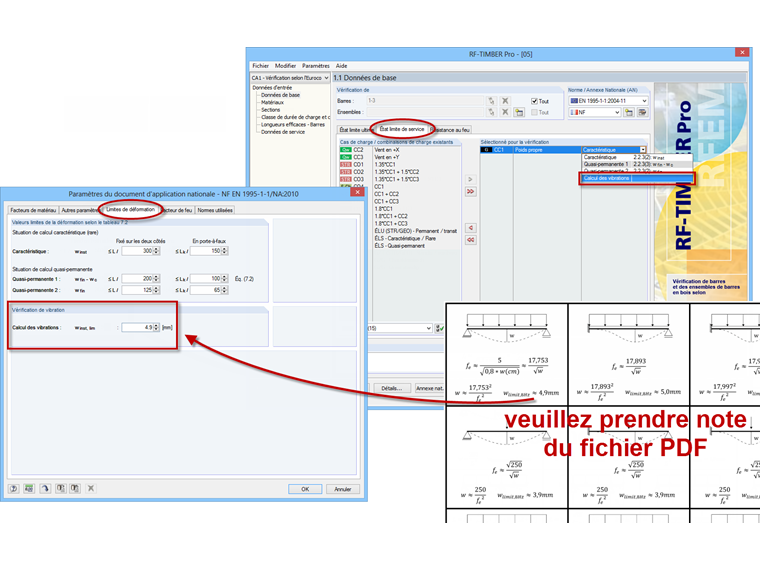
Task: Choose Quasi-permanente 1 in dropdown list
Action: [636, 164]
